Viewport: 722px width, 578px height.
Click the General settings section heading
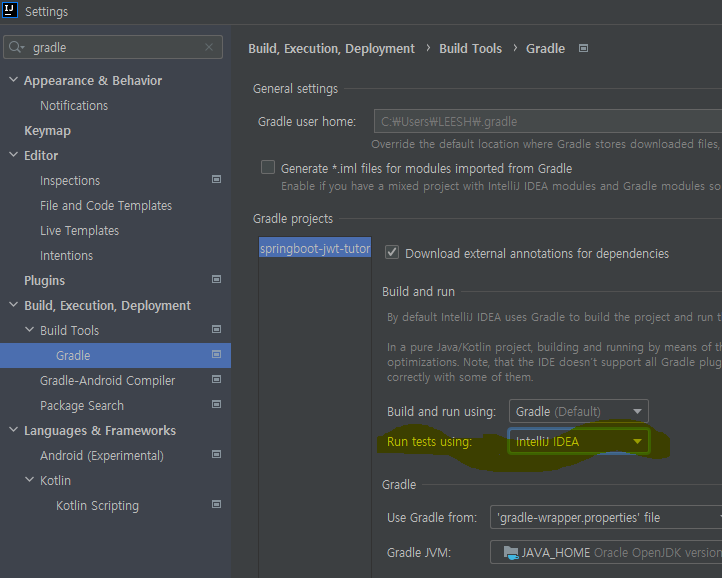(295, 88)
